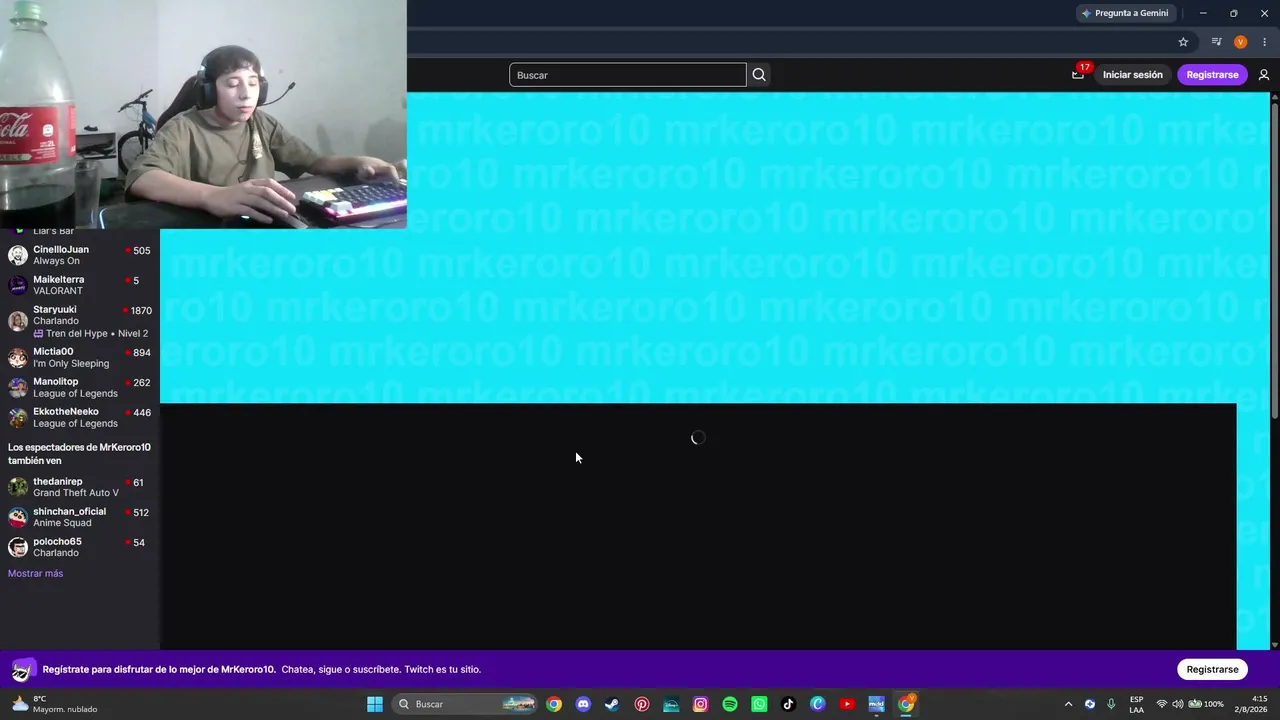Click Iniciar sesión button
This screenshot has width=1280, height=720.
pyautogui.click(x=1132, y=75)
